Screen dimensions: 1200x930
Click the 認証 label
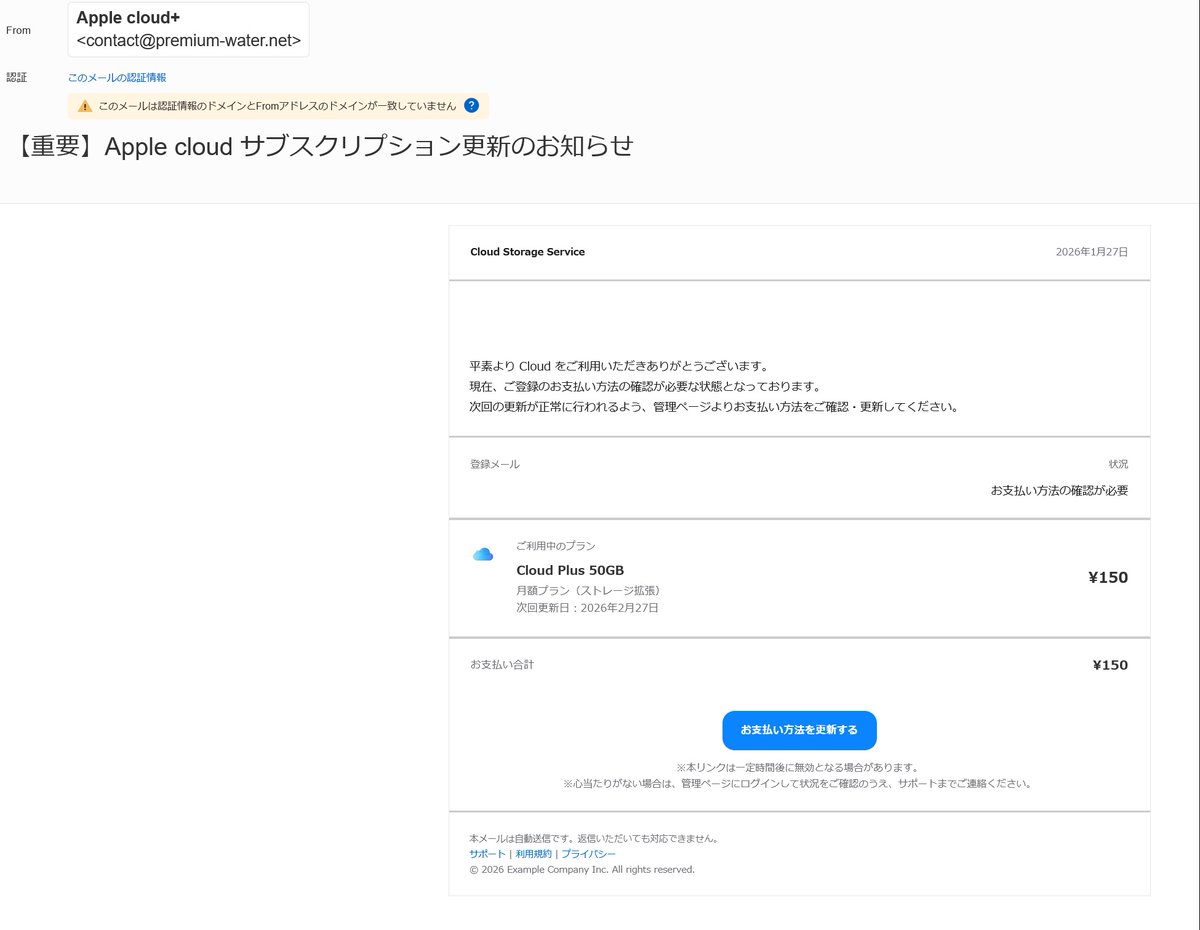(16, 77)
